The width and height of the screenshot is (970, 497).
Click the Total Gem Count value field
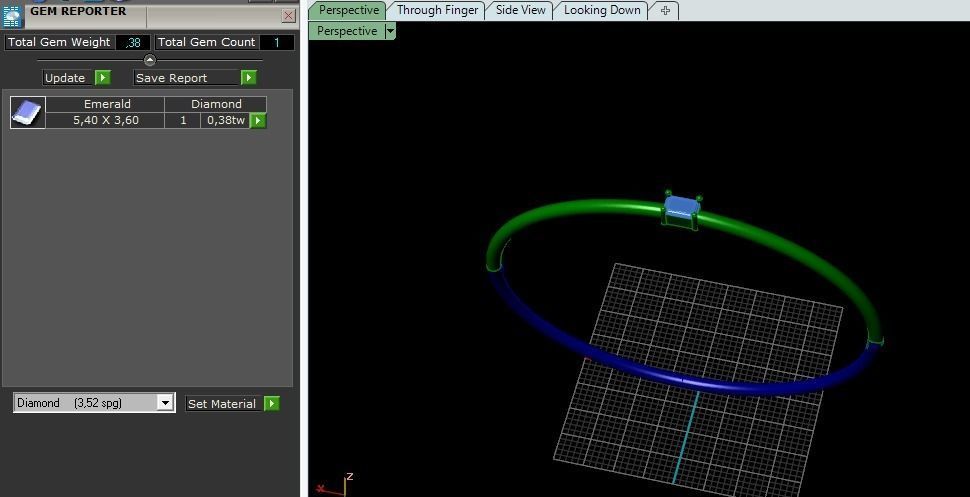point(277,43)
